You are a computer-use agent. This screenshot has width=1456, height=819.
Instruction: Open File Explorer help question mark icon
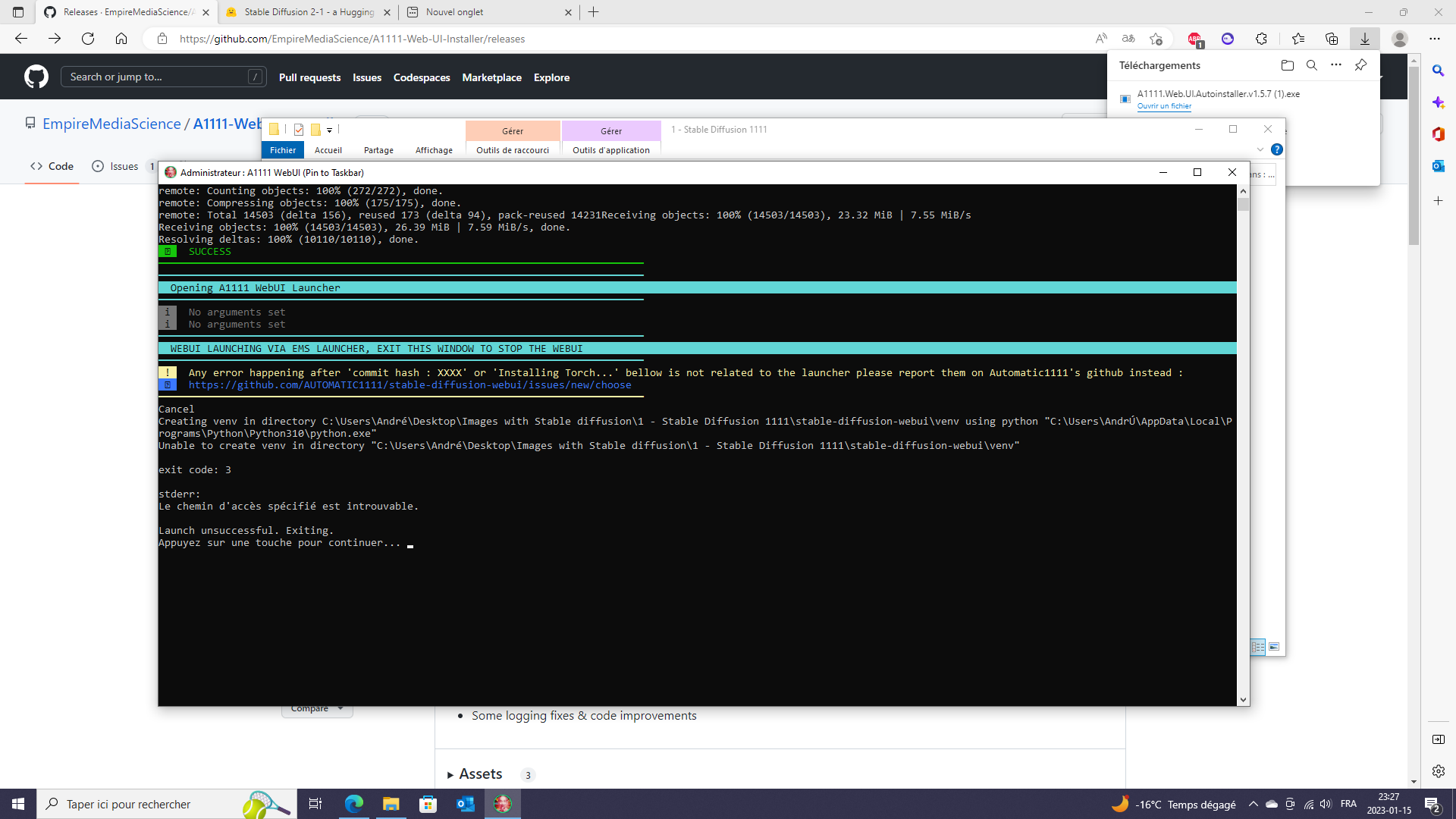point(1277,149)
